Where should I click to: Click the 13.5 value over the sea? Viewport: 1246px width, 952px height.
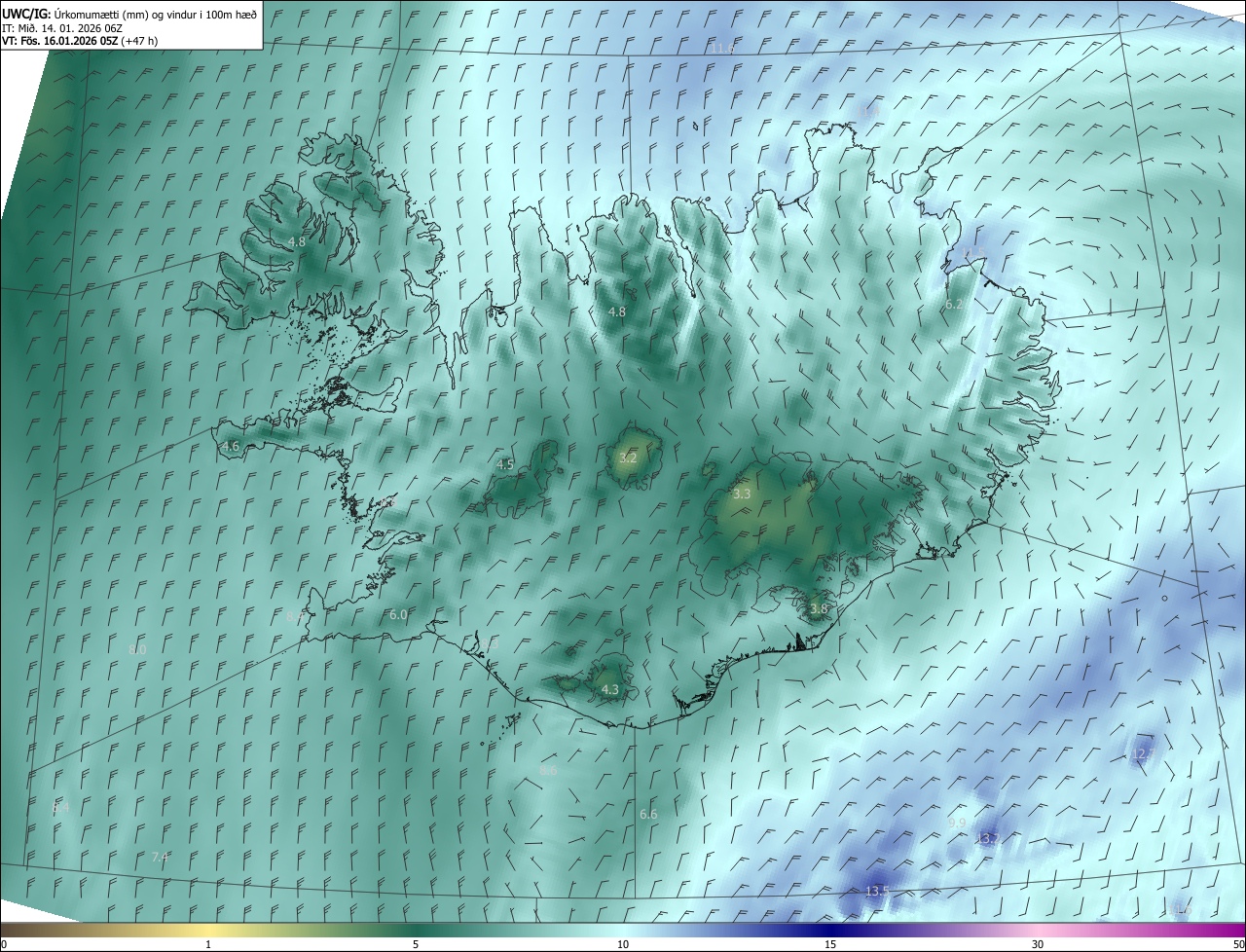[x=877, y=892]
